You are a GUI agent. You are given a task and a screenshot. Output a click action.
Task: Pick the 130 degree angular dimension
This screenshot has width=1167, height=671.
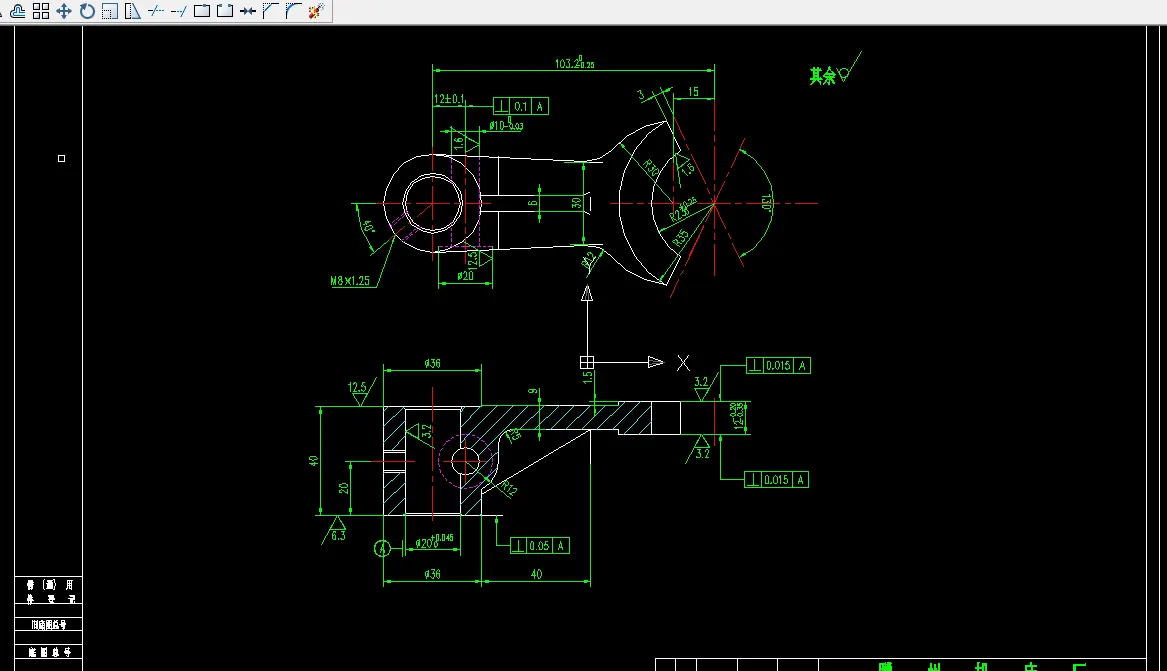click(x=766, y=202)
